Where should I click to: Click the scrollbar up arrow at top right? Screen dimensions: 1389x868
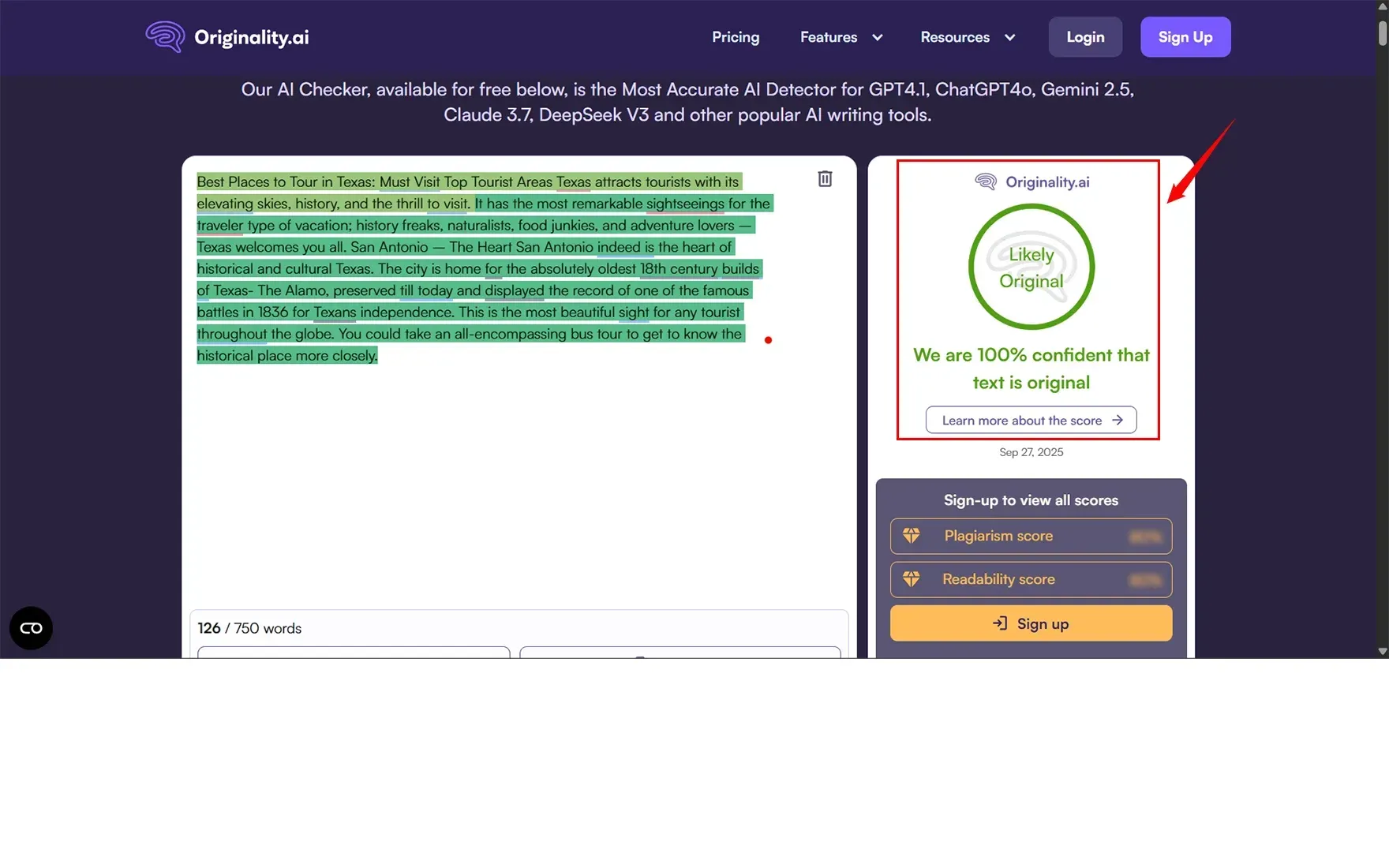click(x=1382, y=6)
